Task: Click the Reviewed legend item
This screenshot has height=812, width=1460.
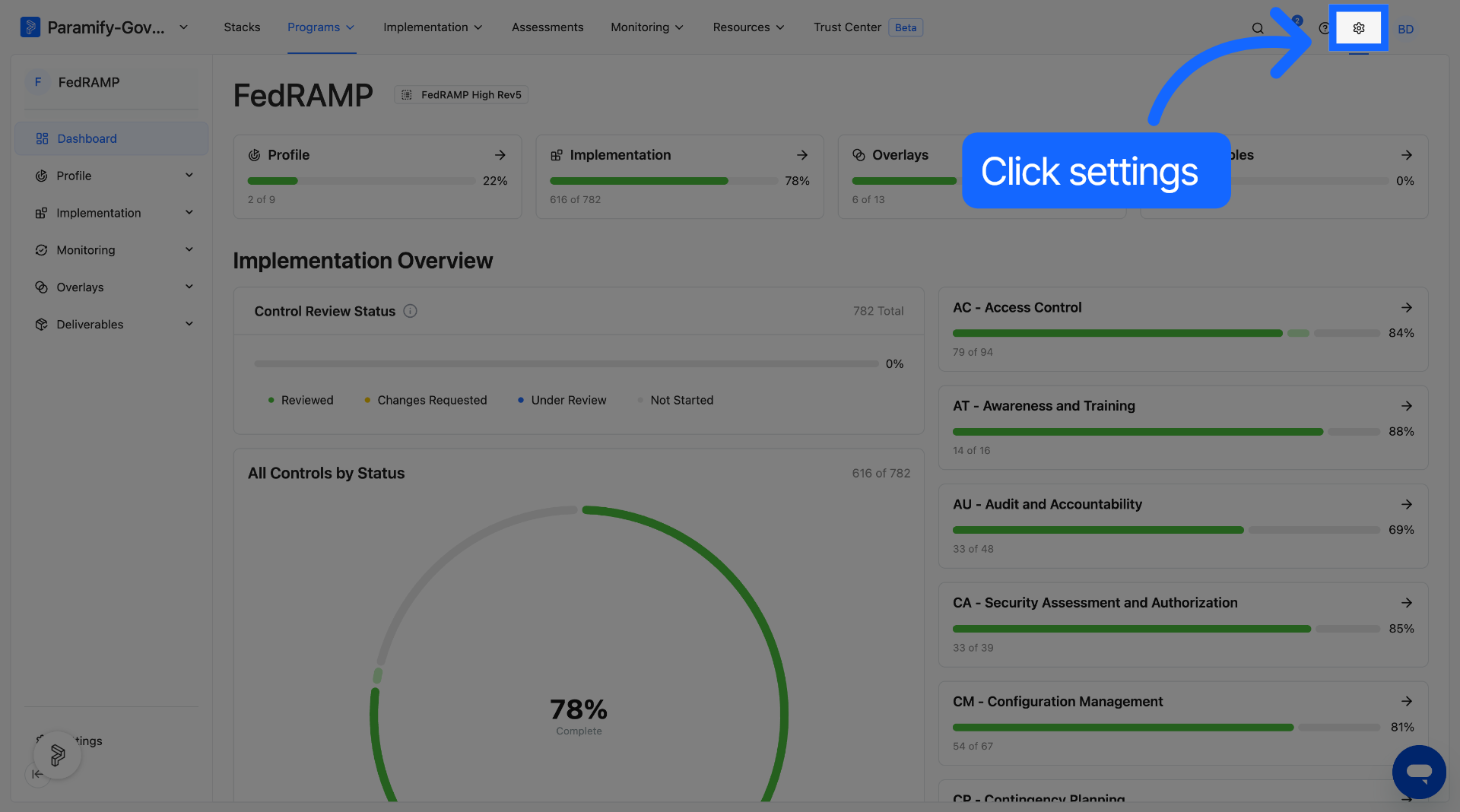Action: click(300, 401)
